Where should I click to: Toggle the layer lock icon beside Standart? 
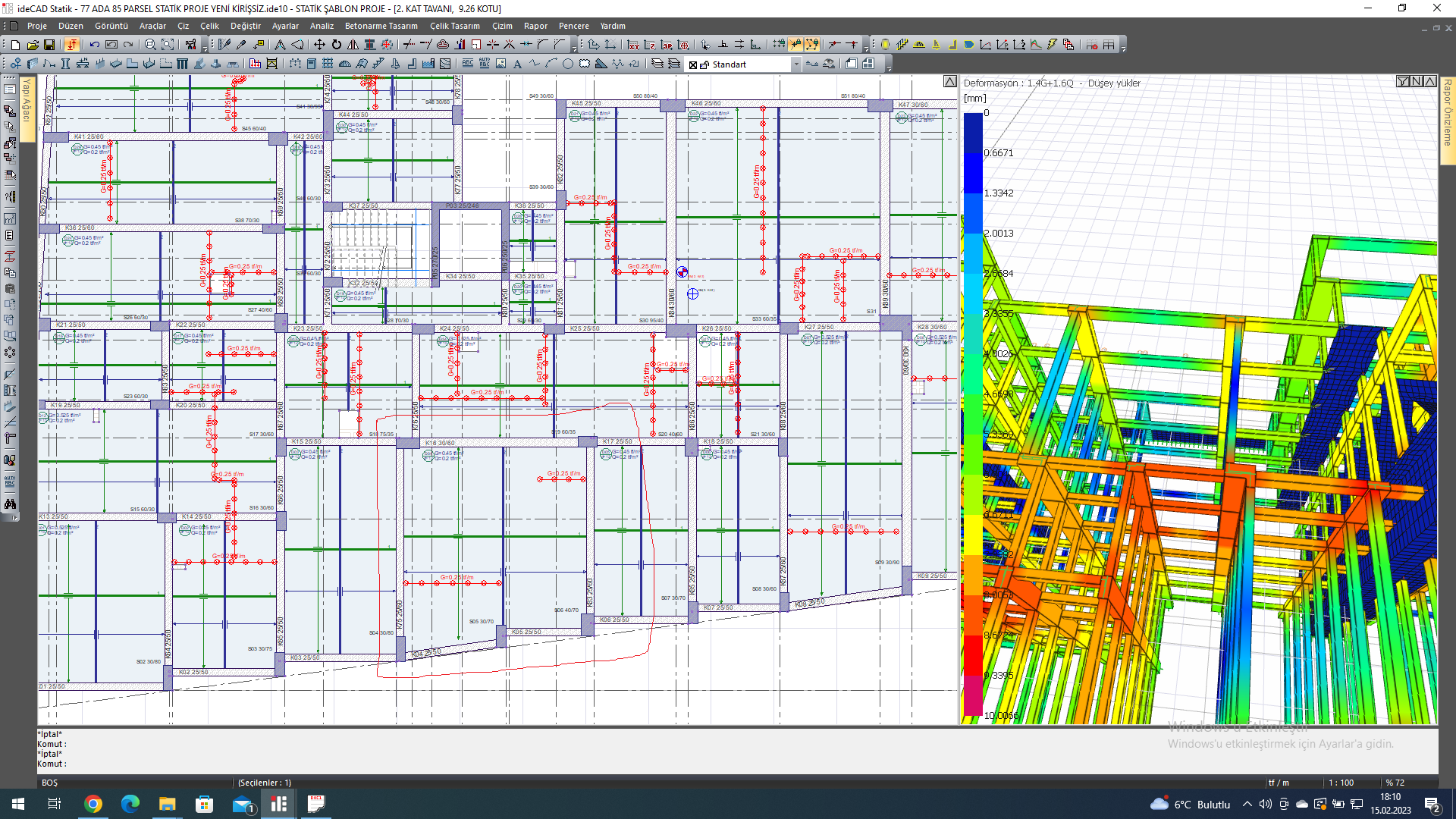pyautogui.click(x=704, y=65)
